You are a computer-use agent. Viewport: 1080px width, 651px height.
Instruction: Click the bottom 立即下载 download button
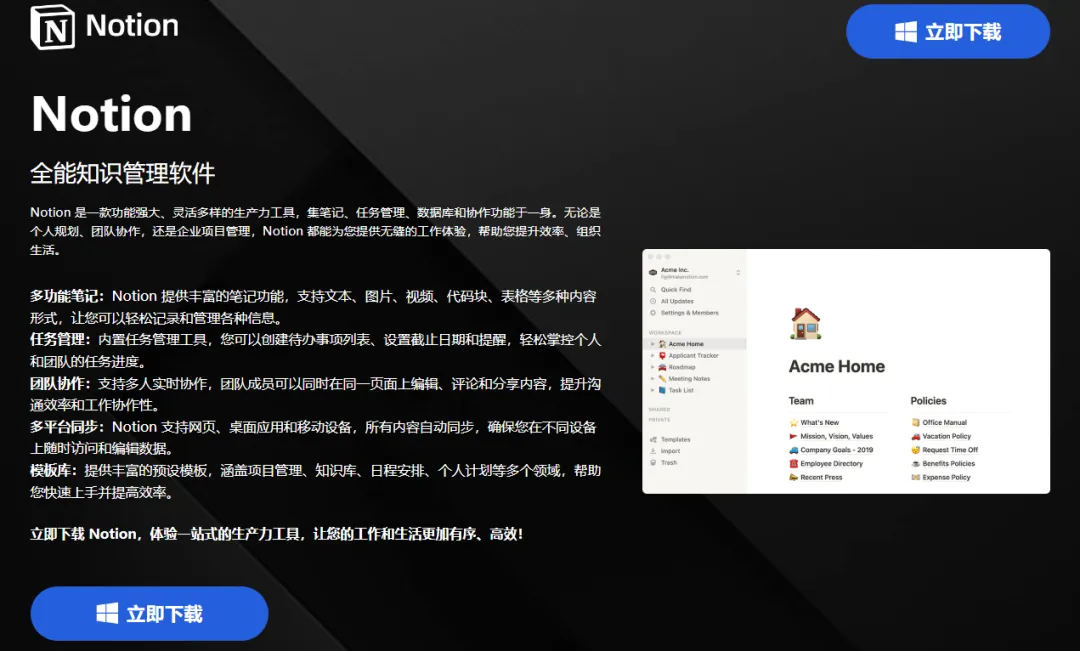[x=149, y=613]
